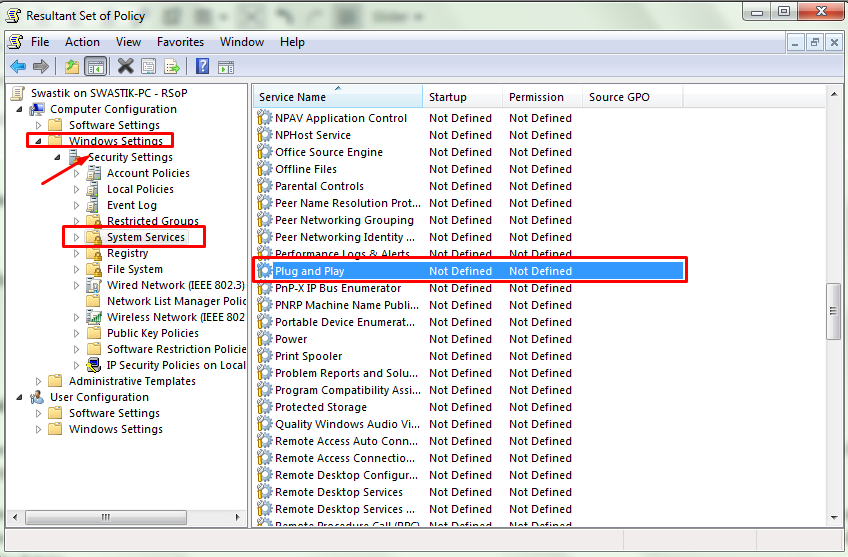Select the Event Log tree item
848x557 pixels.
131,205
